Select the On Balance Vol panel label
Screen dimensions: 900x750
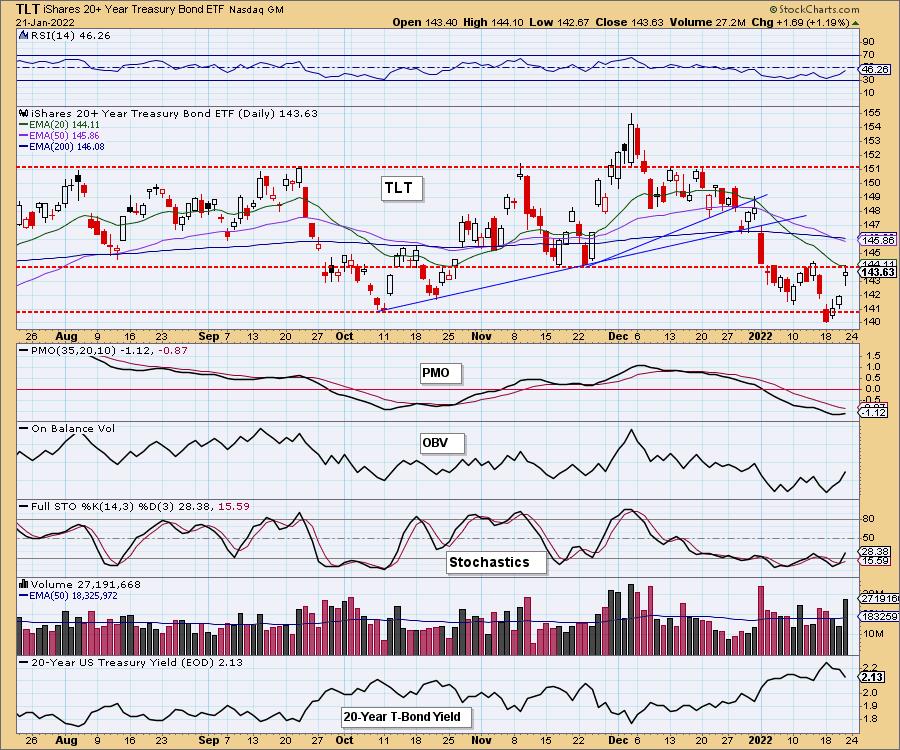tap(67, 428)
